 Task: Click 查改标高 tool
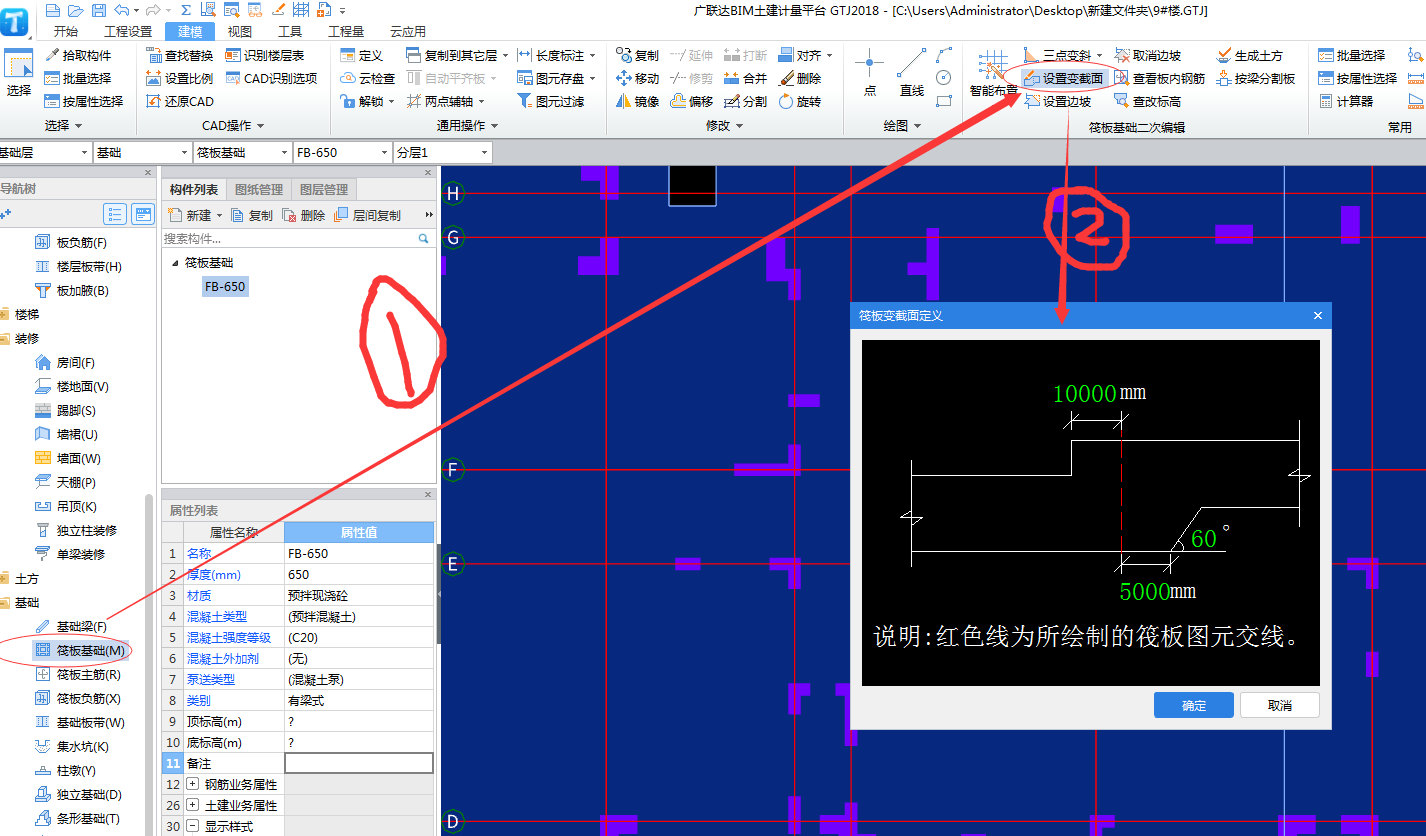(x=1147, y=101)
